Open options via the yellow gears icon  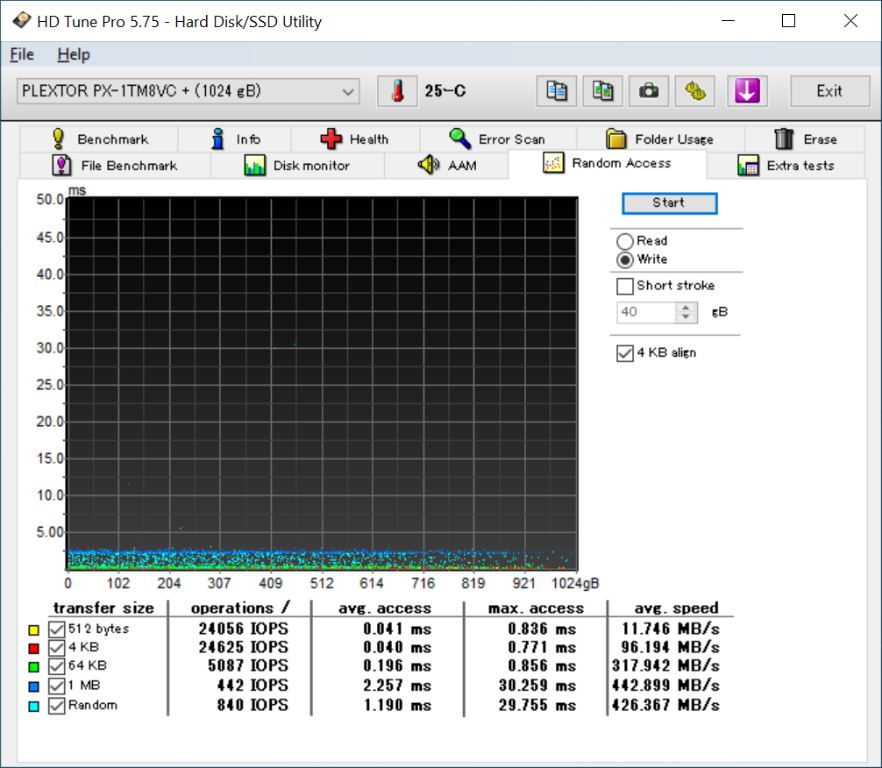[694, 91]
